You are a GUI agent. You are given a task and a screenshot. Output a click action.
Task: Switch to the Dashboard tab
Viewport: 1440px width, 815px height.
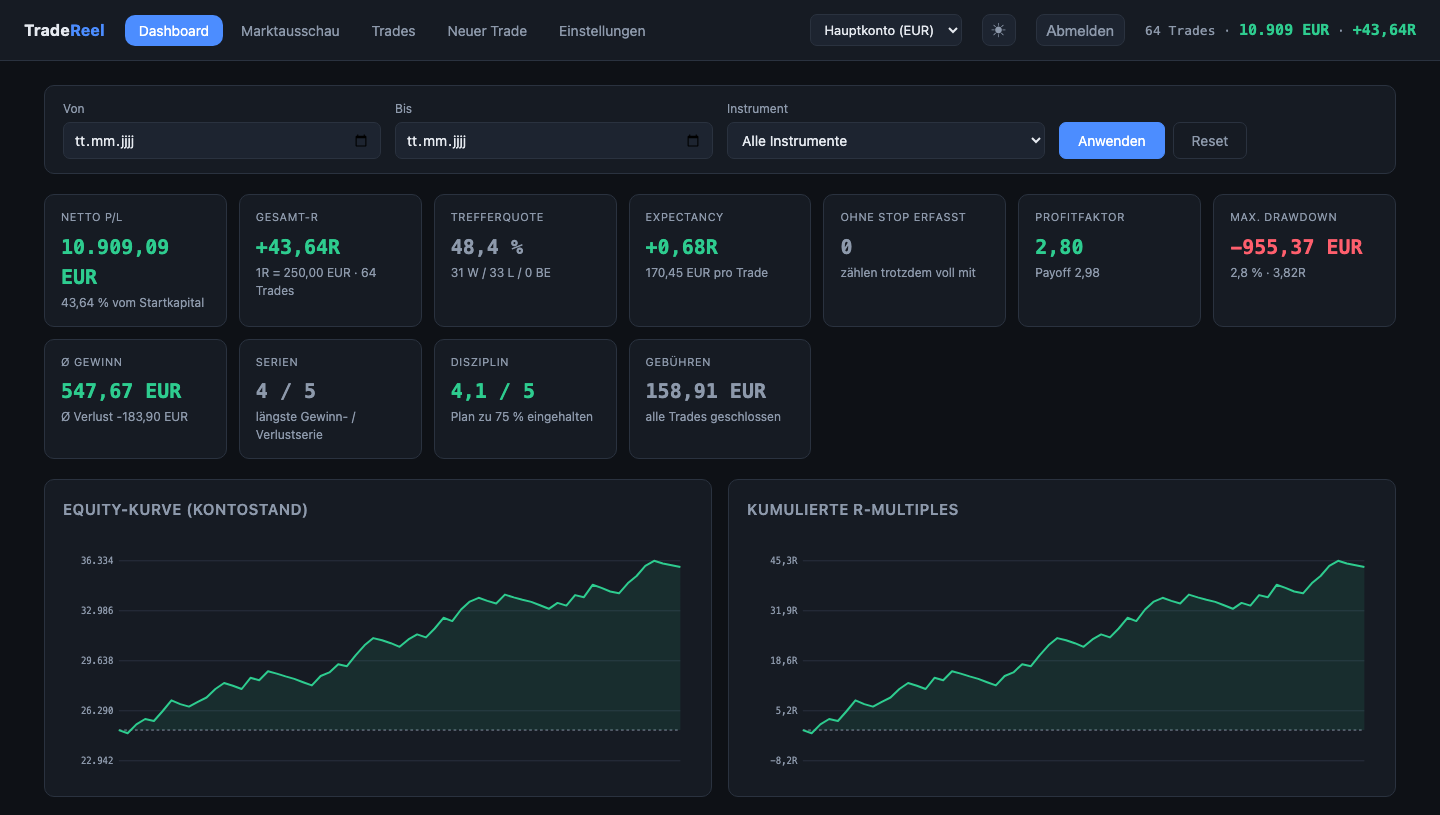(x=174, y=30)
